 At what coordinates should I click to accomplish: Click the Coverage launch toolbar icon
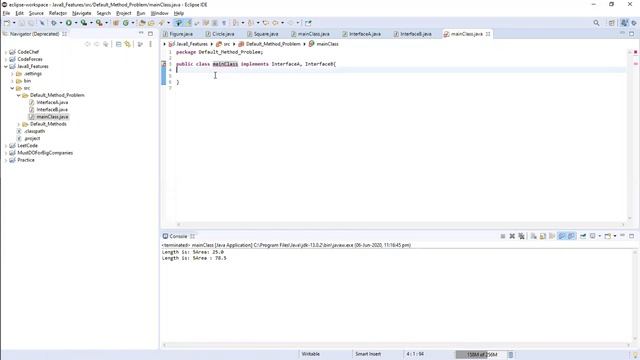tap(84, 23)
